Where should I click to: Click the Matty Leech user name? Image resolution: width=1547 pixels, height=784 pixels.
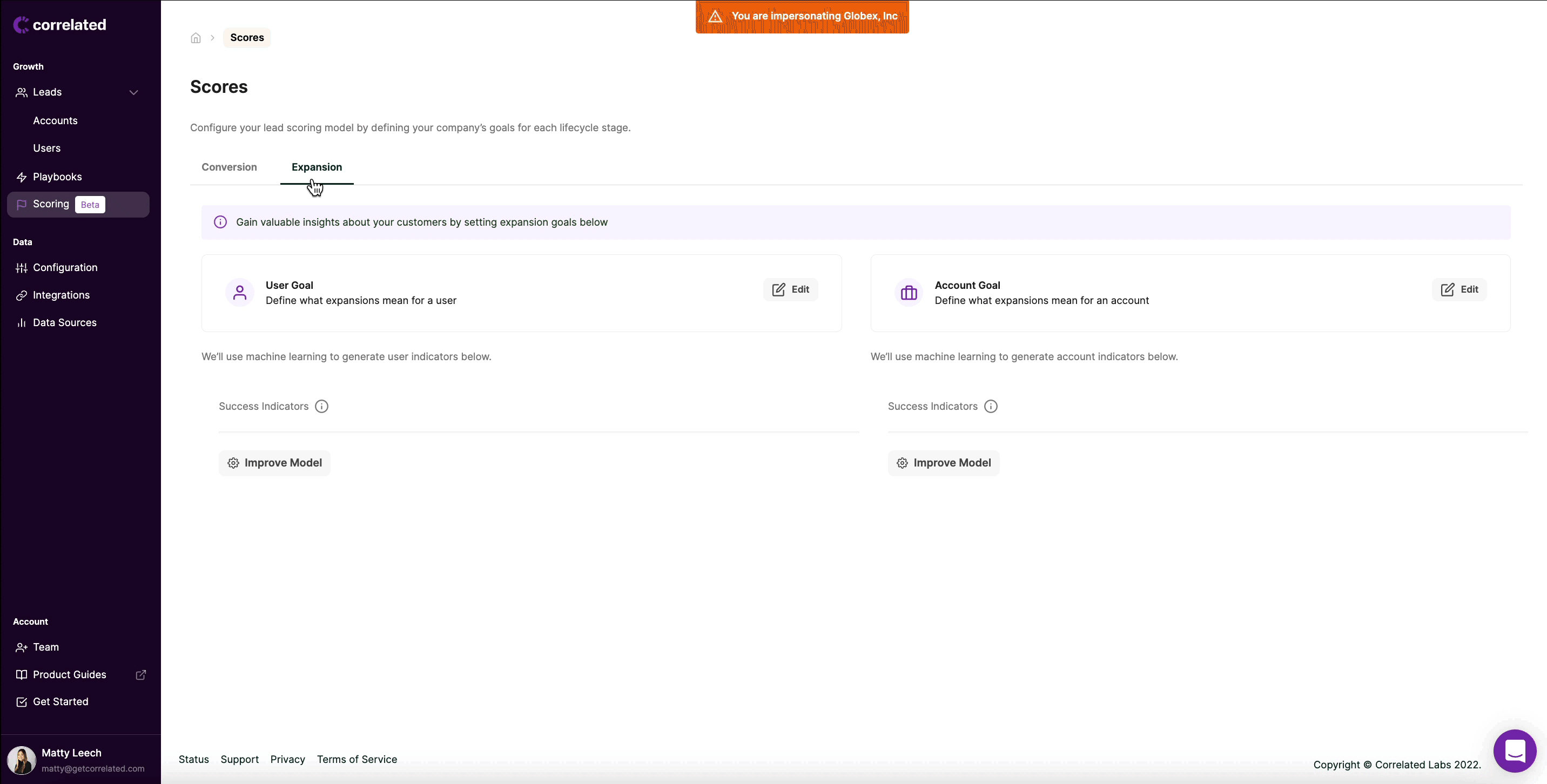[x=71, y=753]
